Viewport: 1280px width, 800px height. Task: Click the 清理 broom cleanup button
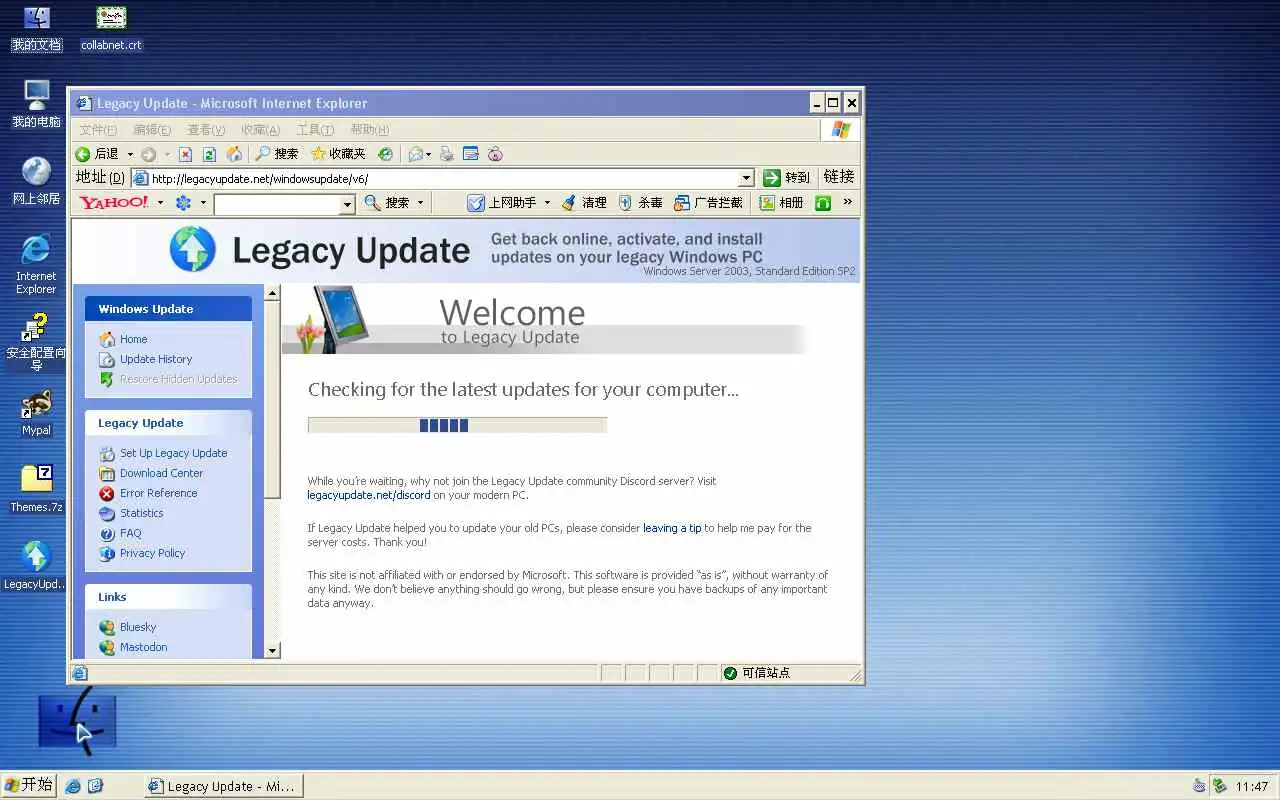pyautogui.click(x=584, y=203)
